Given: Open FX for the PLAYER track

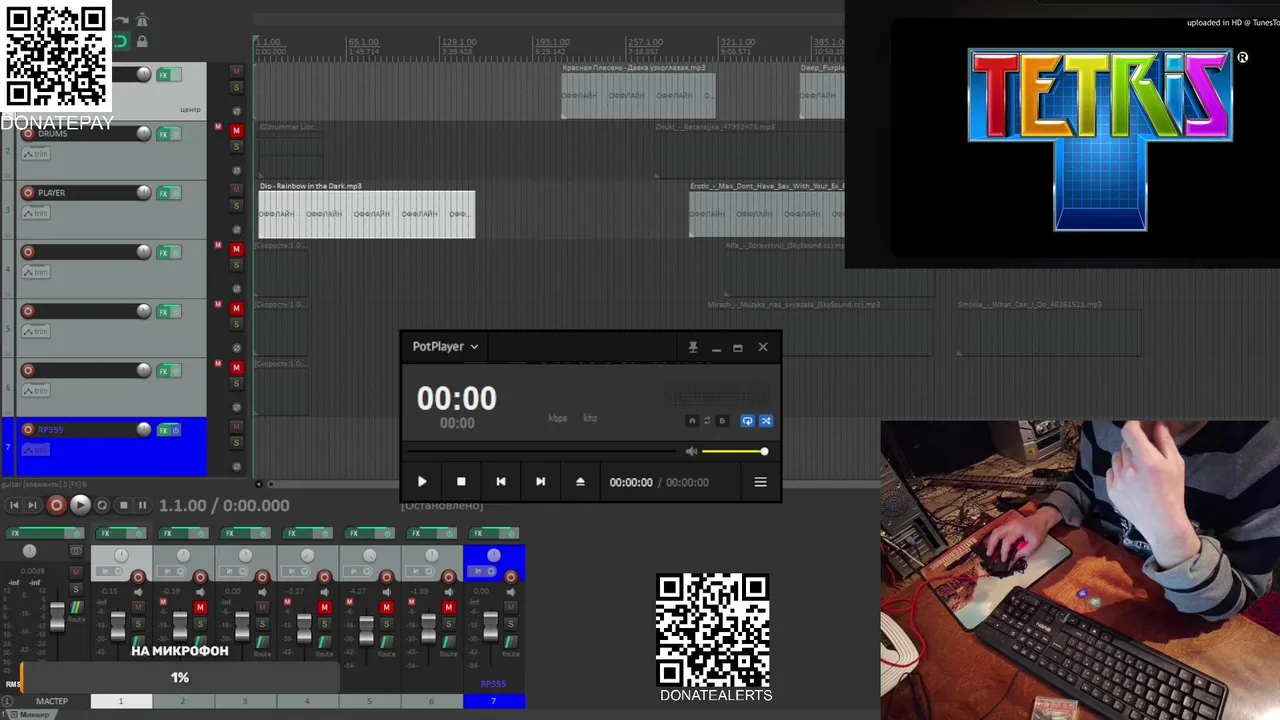Looking at the screenshot, I should click(164, 193).
